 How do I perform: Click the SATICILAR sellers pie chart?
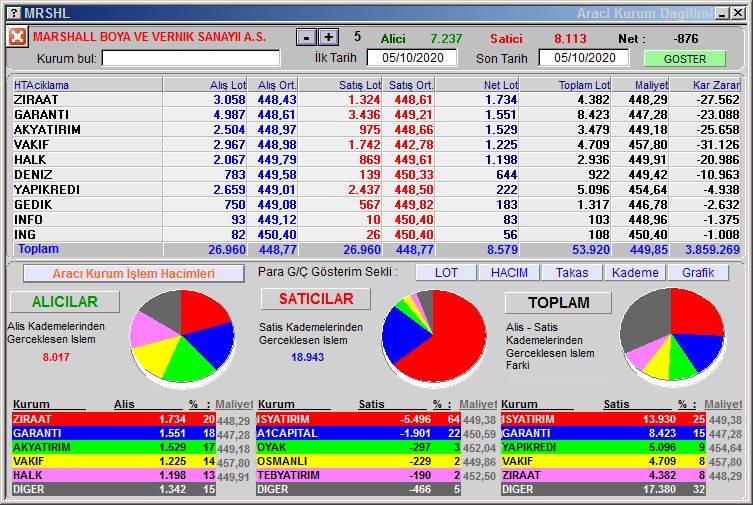pyautogui.click(x=434, y=336)
